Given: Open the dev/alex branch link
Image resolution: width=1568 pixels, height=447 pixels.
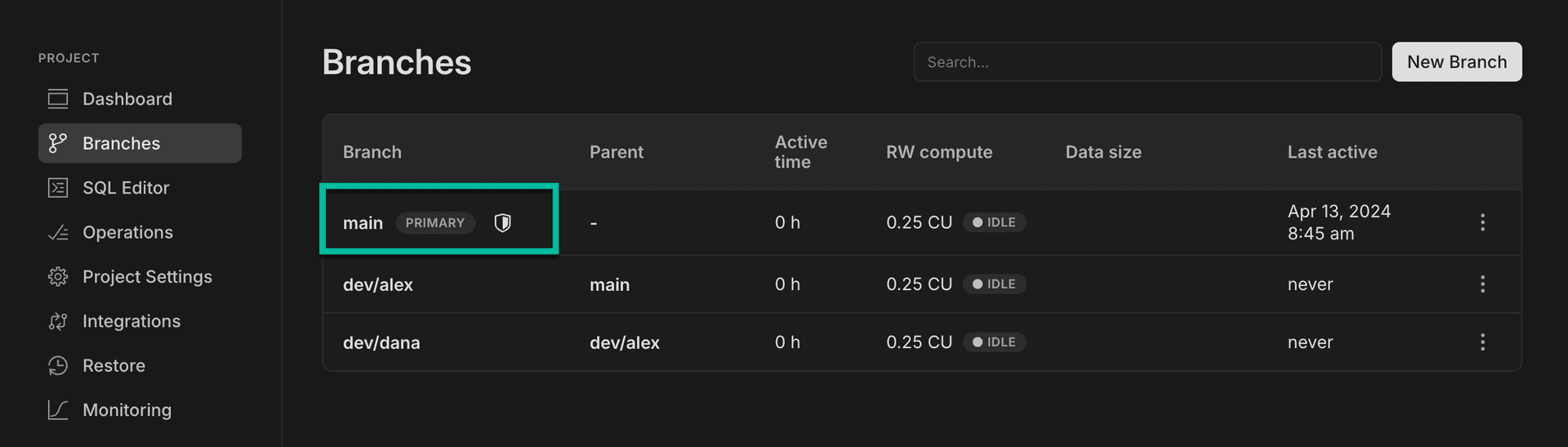Looking at the screenshot, I should tap(378, 285).
